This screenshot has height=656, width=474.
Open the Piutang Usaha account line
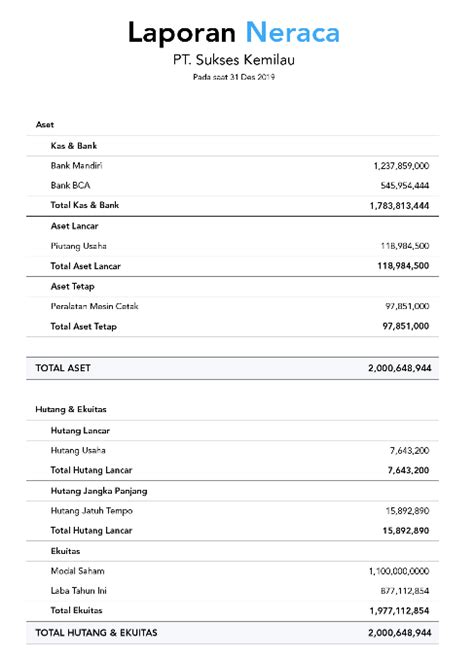[233, 246]
